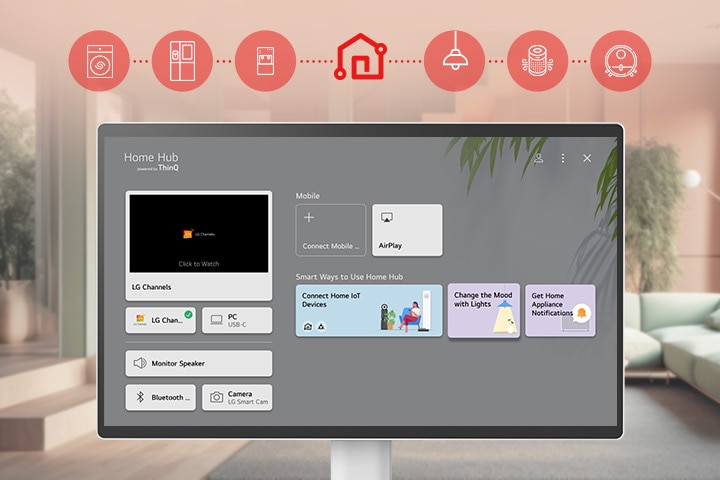720x480 pixels.
Task: Select the robot vacuum icon
Action: point(621,61)
